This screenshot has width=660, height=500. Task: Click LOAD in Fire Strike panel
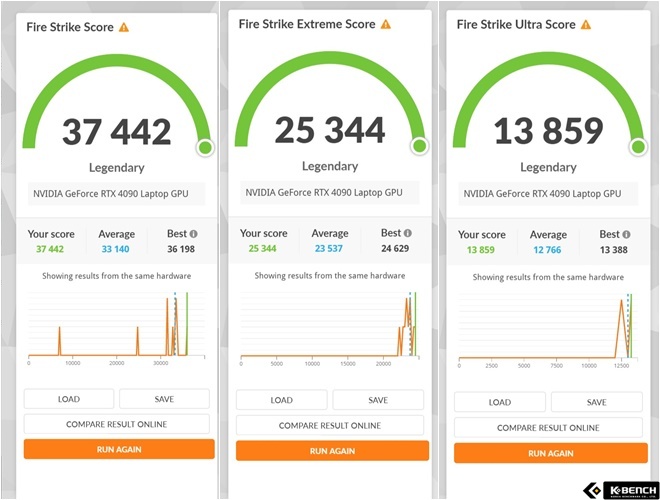(x=69, y=399)
